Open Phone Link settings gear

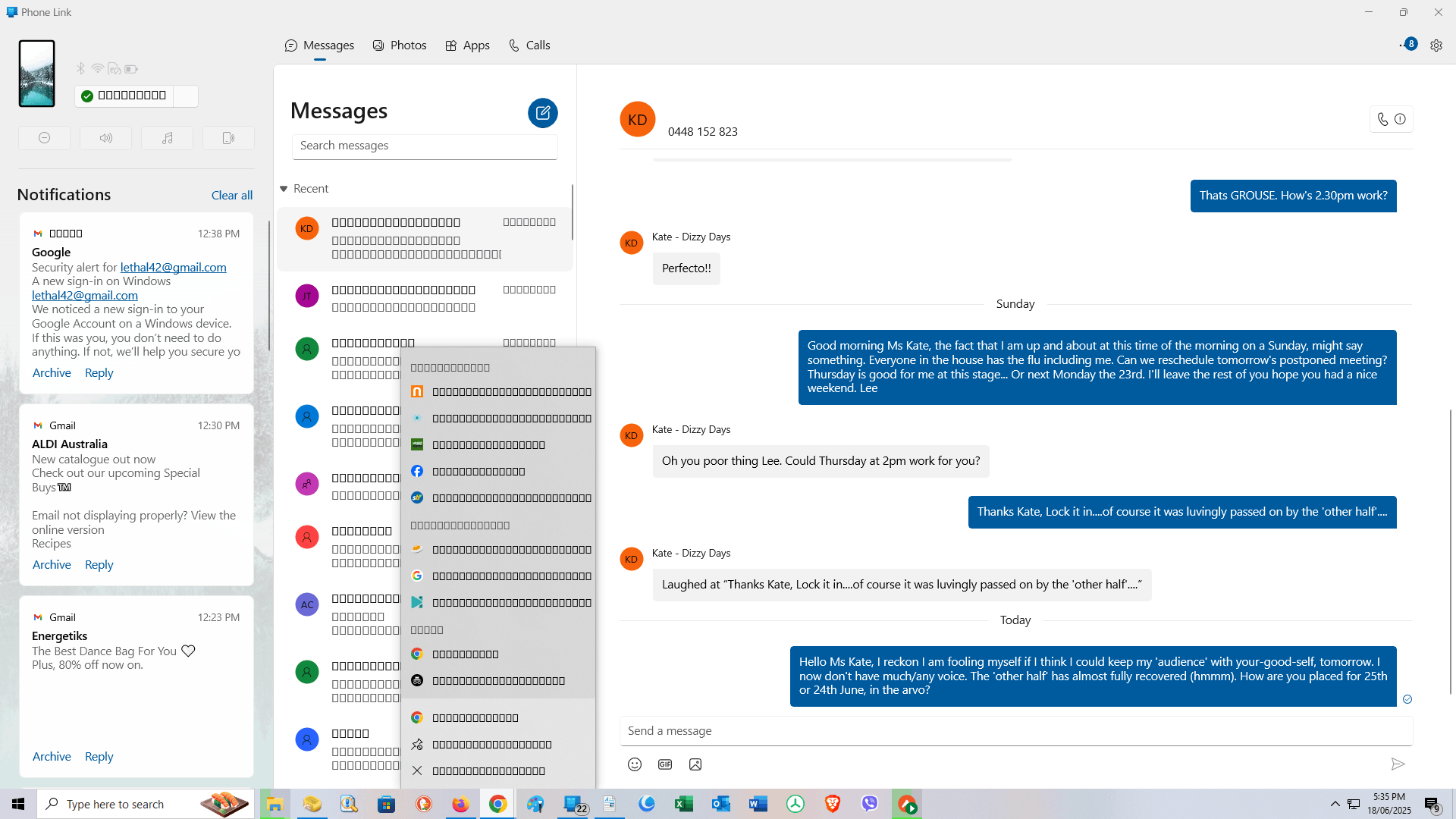click(x=1436, y=45)
